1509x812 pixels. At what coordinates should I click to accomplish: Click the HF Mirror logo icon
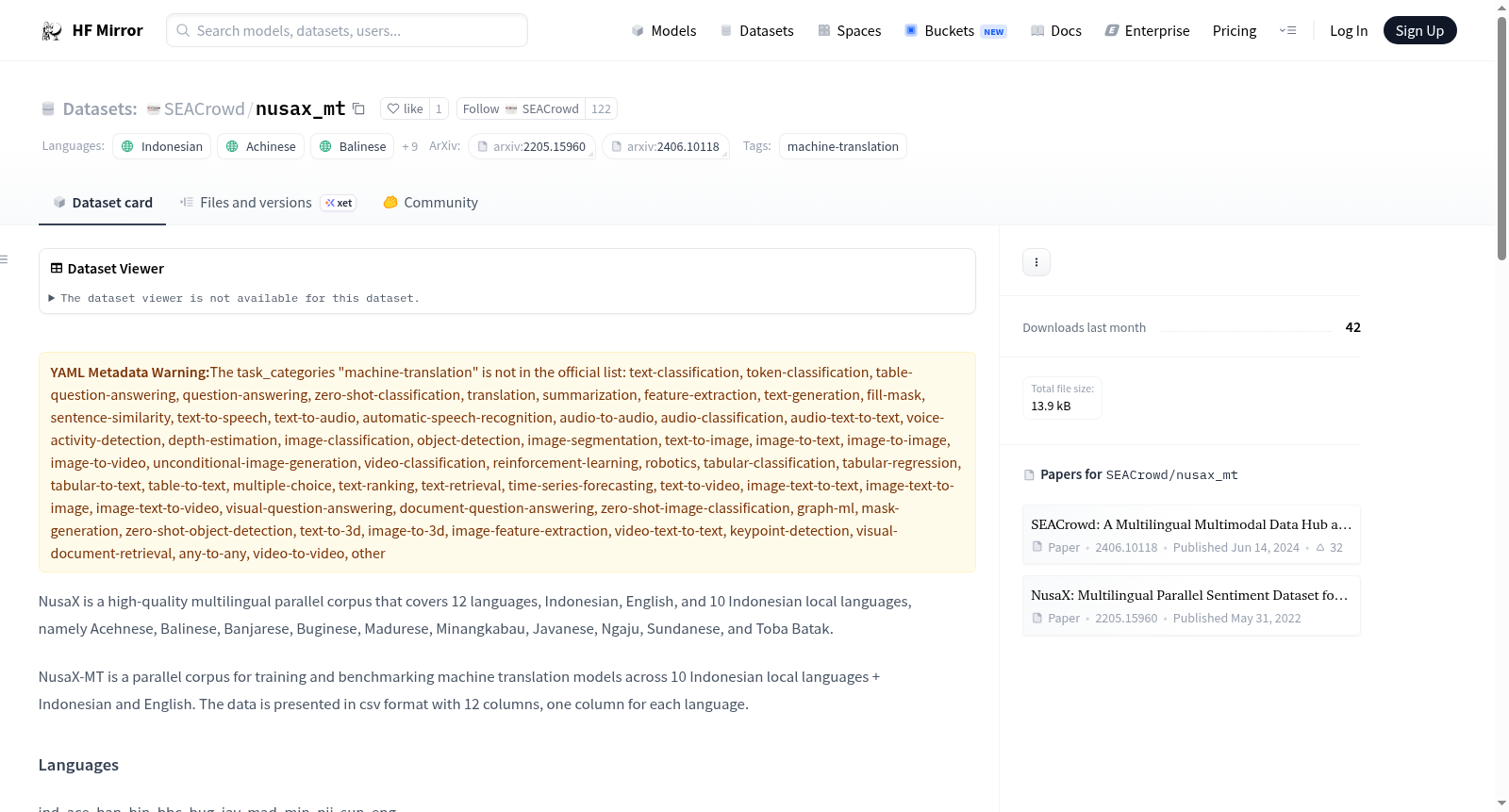52,31
